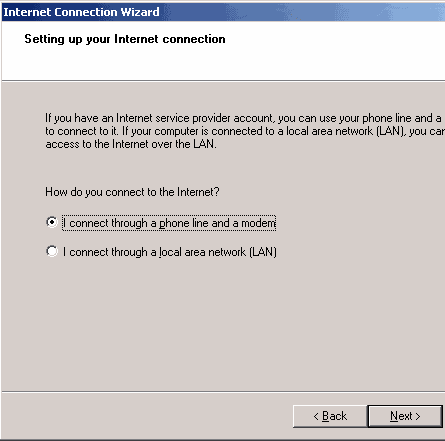Click the Internet Connection Wizard title bar
Viewport: 445px width, 441px height.
point(223,12)
